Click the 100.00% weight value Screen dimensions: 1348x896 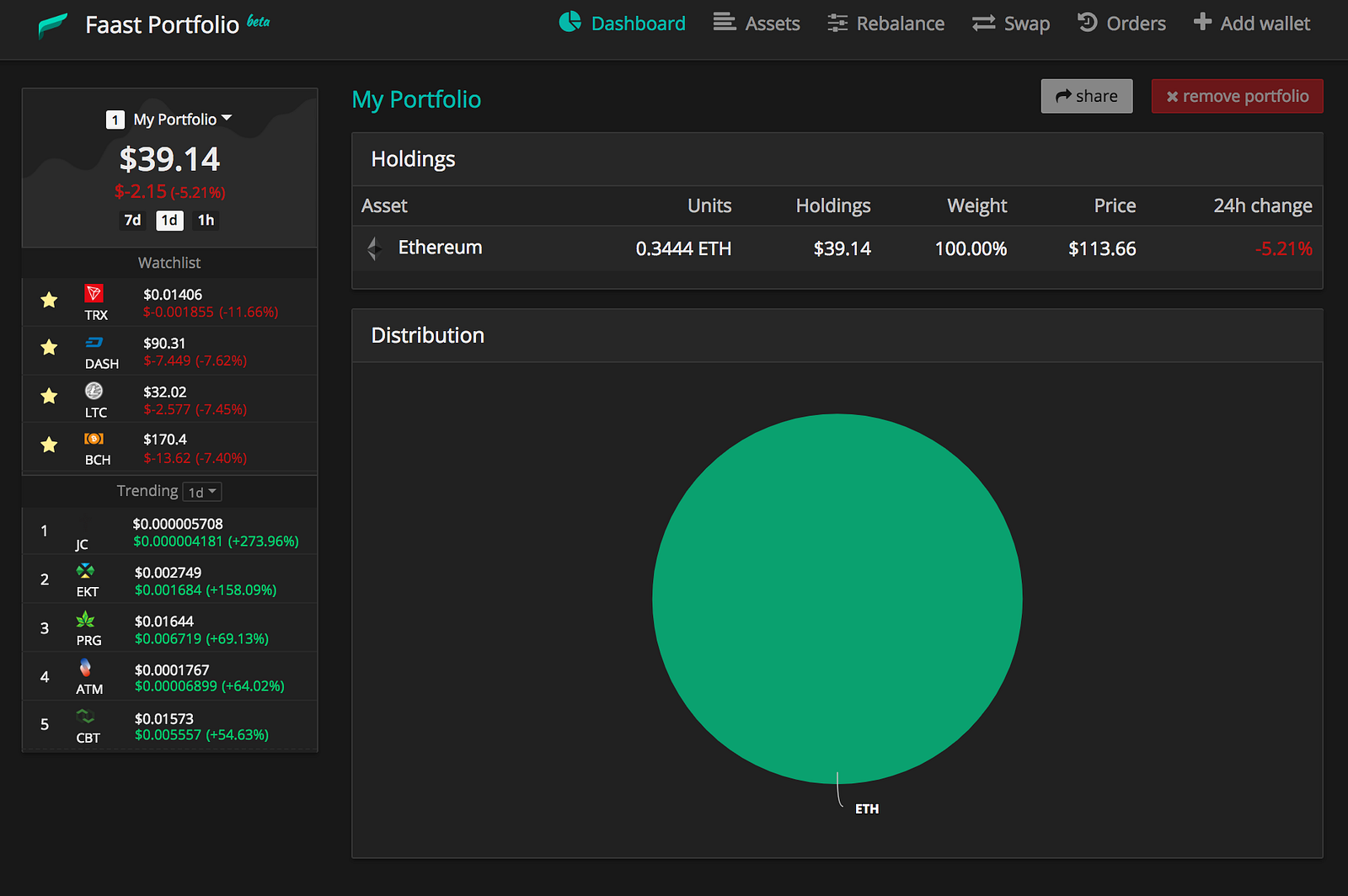tap(971, 249)
